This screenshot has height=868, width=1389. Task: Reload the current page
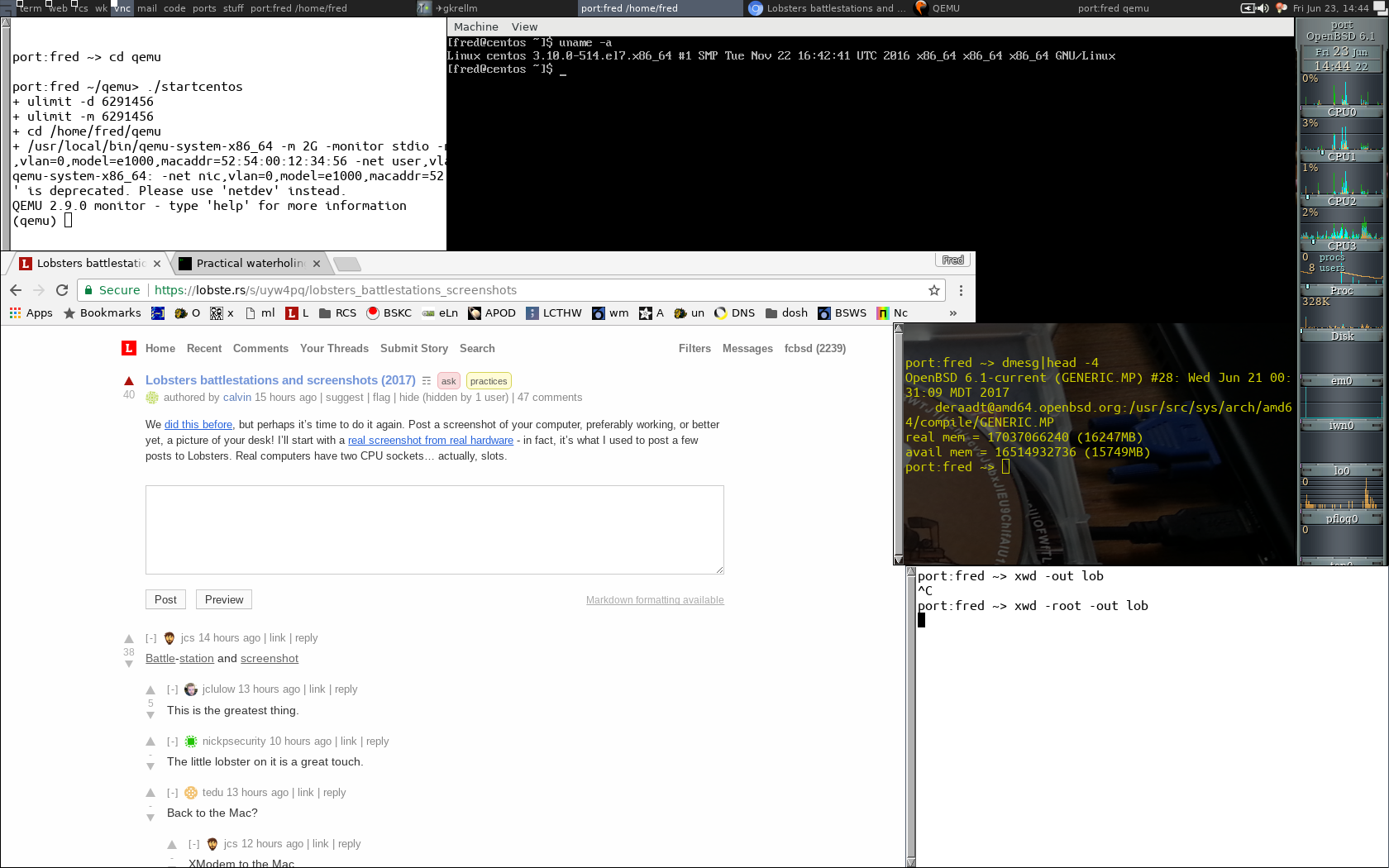pyautogui.click(x=61, y=290)
